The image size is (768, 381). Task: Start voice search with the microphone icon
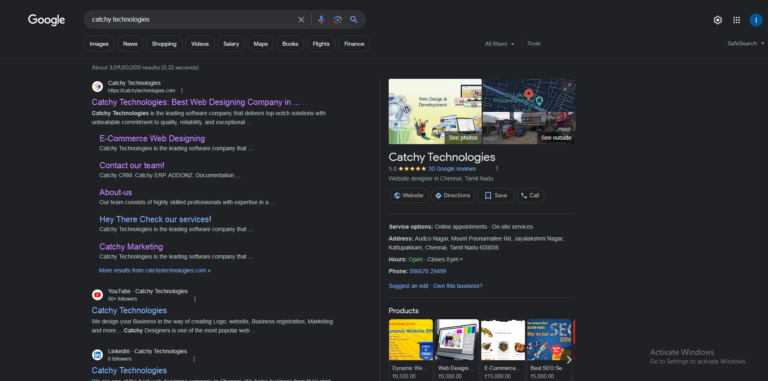pos(321,20)
